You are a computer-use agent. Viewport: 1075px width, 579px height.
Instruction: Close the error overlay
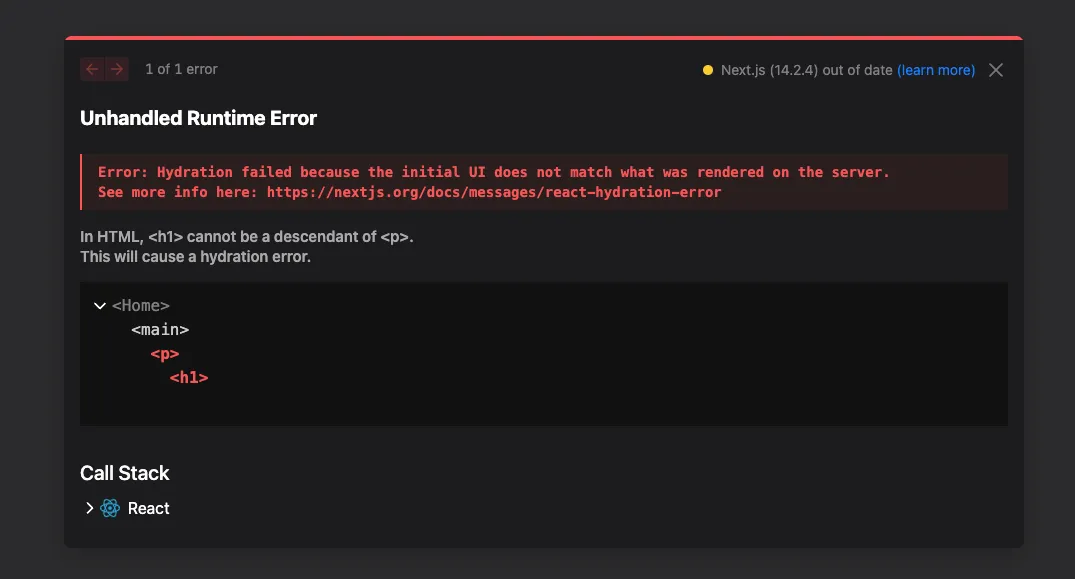click(996, 70)
